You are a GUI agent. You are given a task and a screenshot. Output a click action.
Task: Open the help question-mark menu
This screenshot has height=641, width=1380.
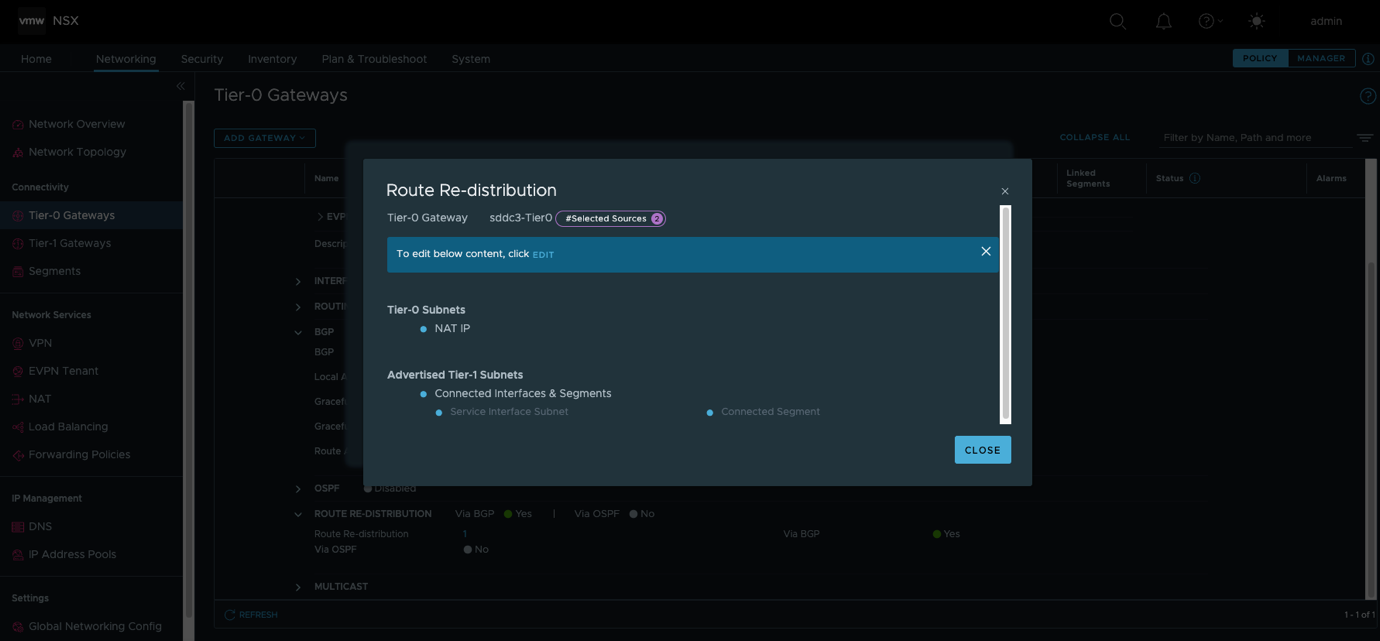click(1210, 21)
